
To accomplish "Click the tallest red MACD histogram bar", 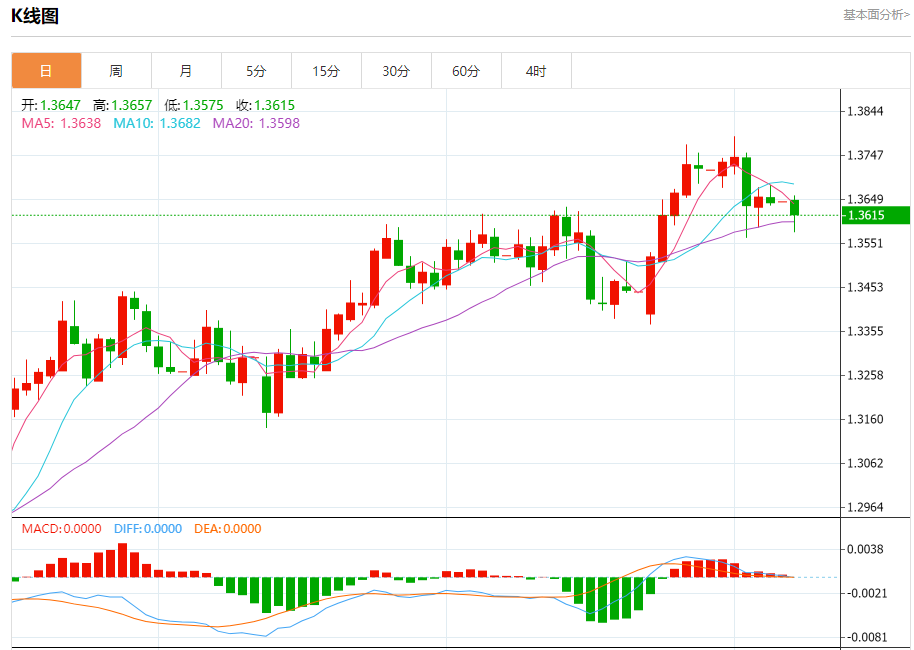I will pos(122,560).
